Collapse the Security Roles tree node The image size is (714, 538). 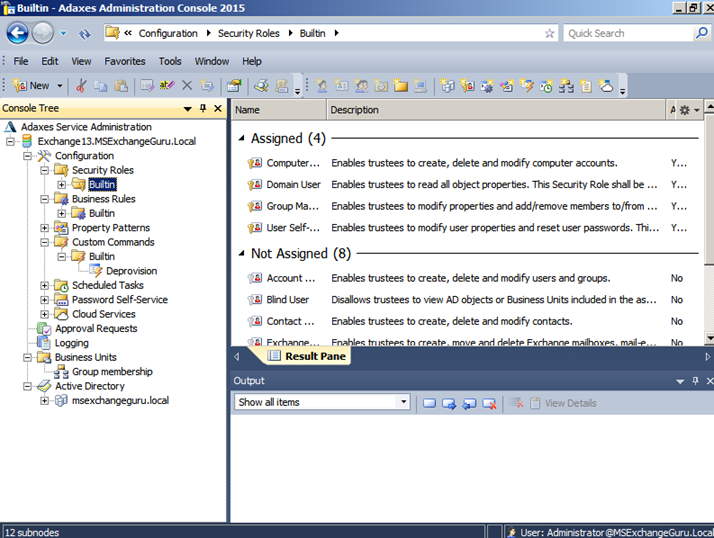tap(44, 170)
